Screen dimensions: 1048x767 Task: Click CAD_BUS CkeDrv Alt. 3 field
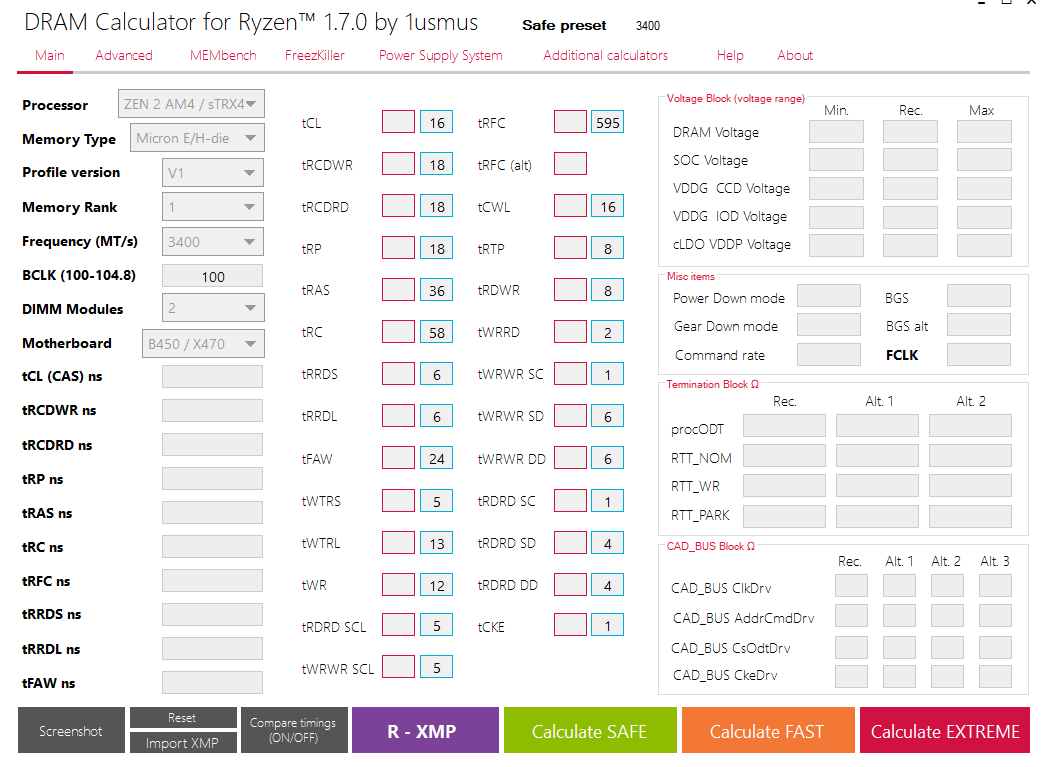[x=995, y=676]
